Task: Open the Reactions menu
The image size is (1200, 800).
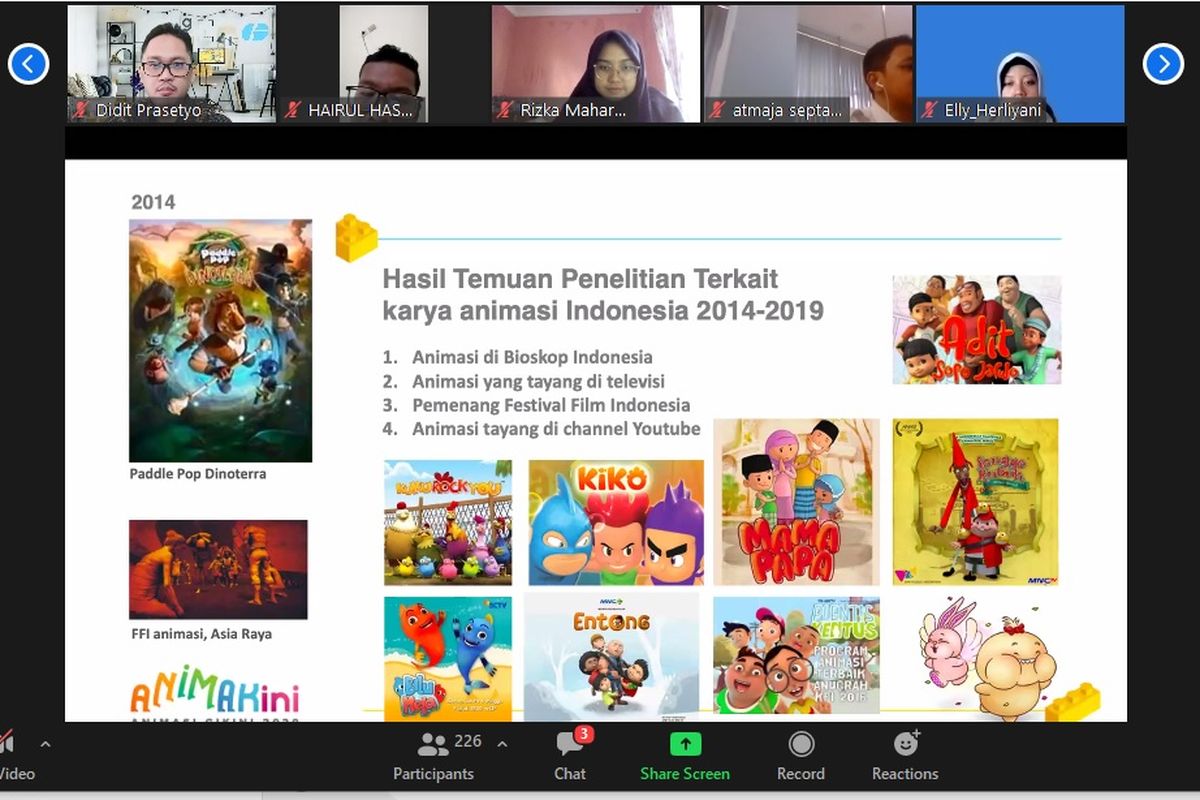Action: tap(905, 756)
